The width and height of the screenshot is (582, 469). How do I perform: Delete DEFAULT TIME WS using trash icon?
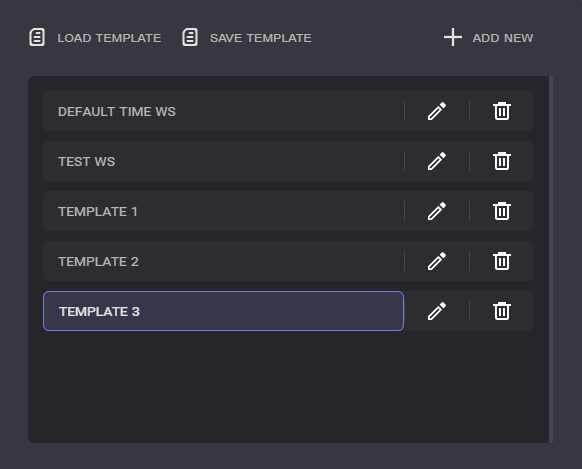click(x=502, y=111)
